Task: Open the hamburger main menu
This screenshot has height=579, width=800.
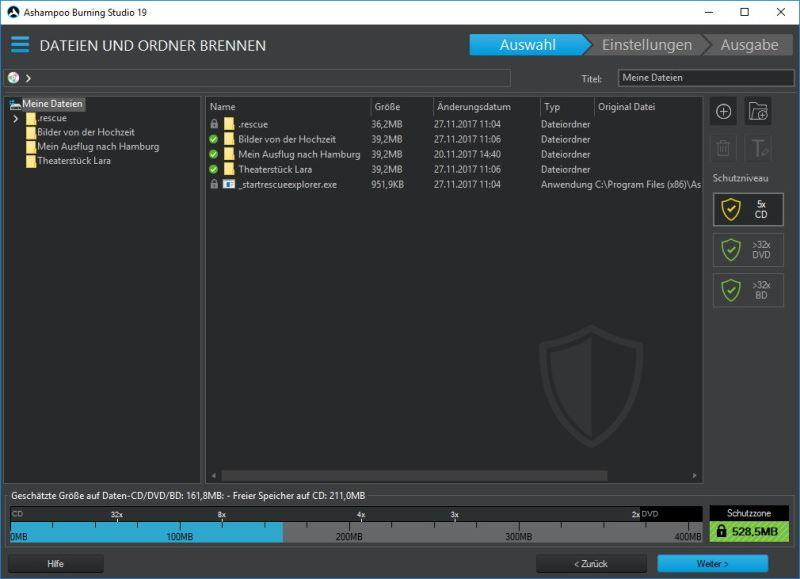Action: pyautogui.click(x=20, y=45)
